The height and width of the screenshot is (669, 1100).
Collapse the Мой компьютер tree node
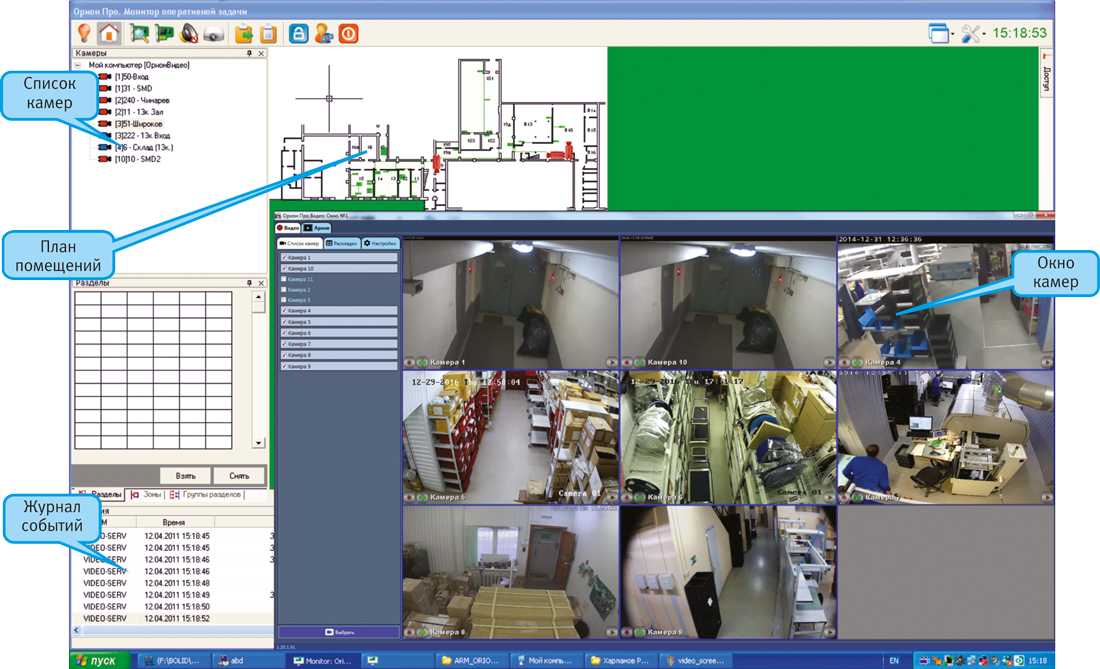point(78,65)
